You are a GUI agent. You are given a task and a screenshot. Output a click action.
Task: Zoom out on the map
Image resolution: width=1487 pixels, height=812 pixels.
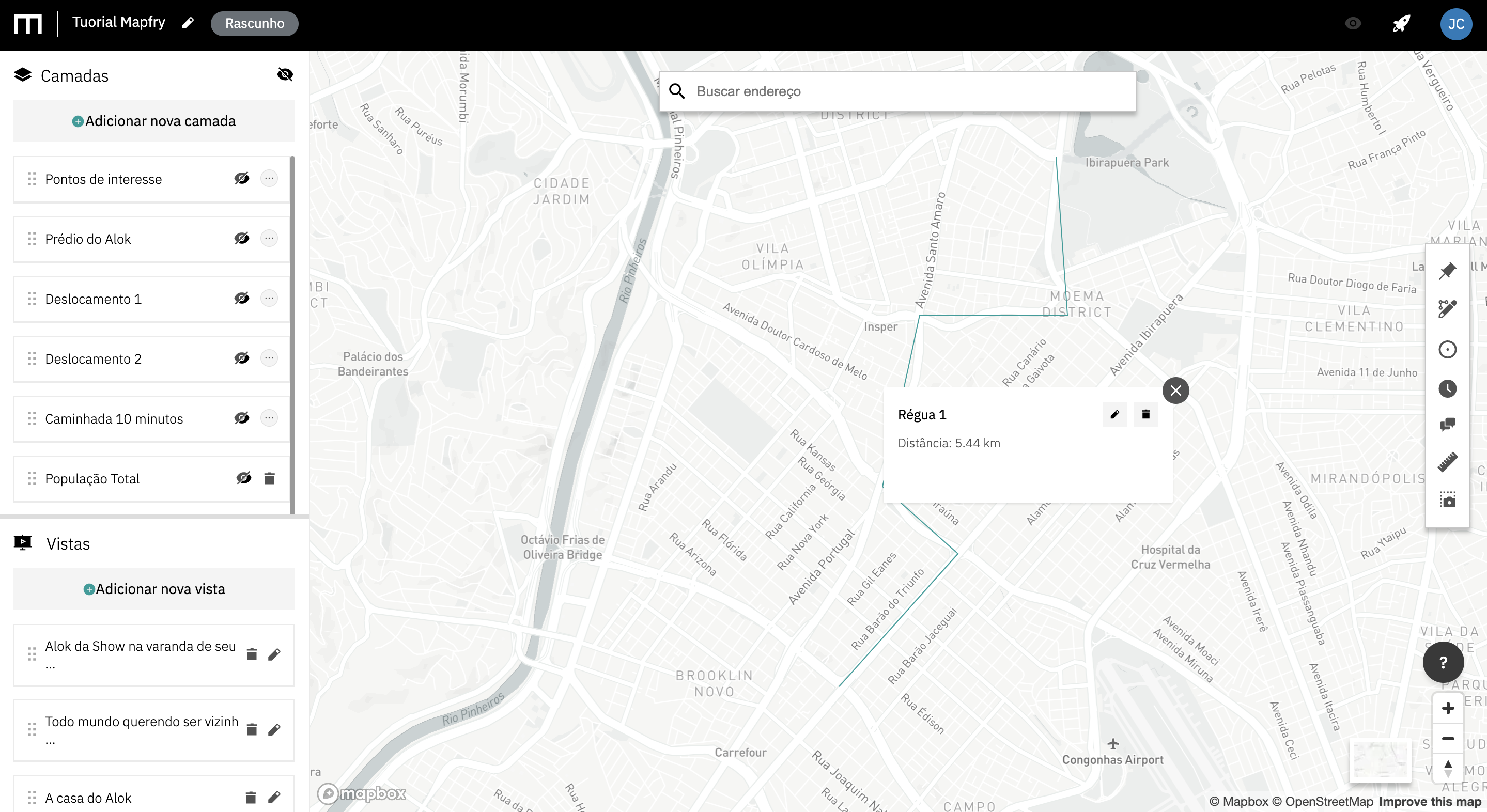point(1448,739)
